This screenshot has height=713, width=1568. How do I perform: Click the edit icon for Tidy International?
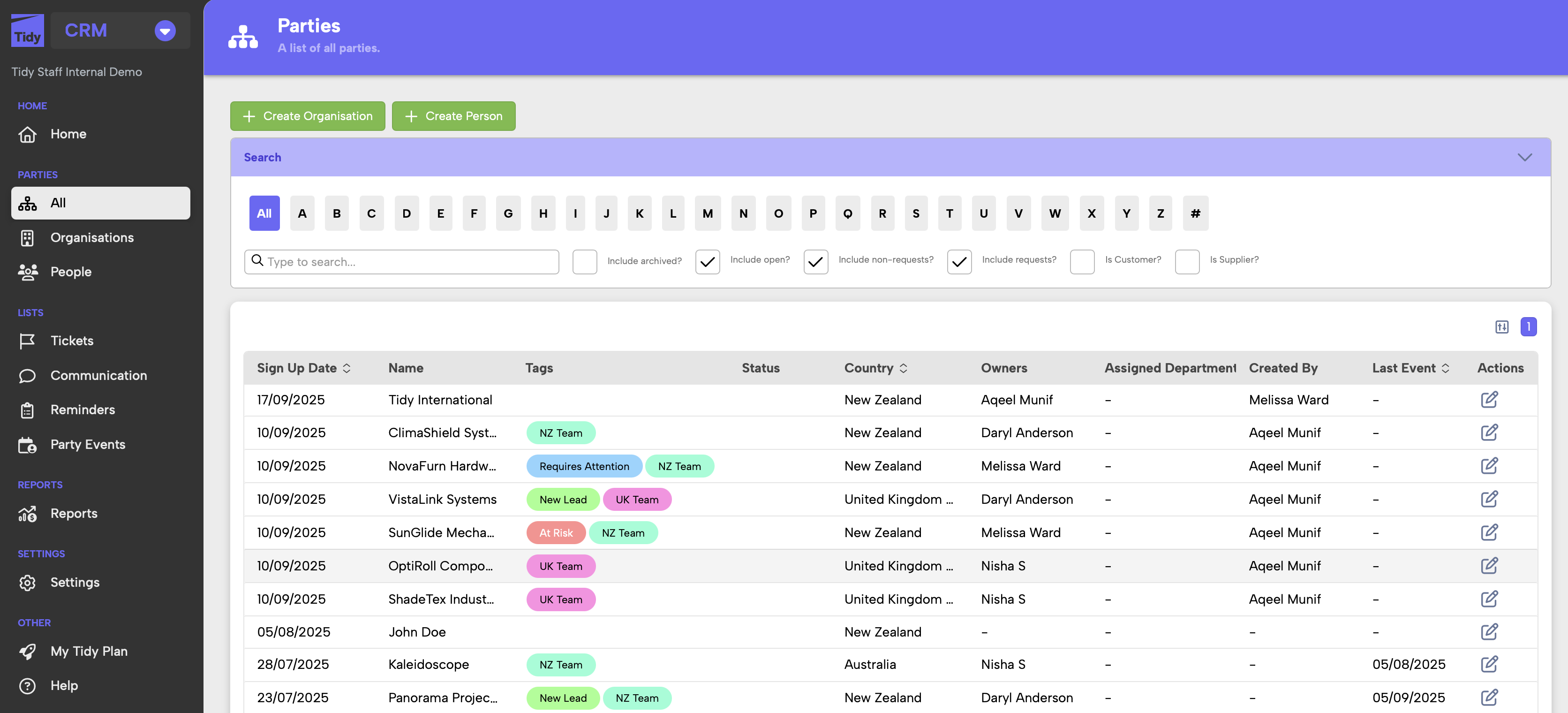tap(1488, 400)
